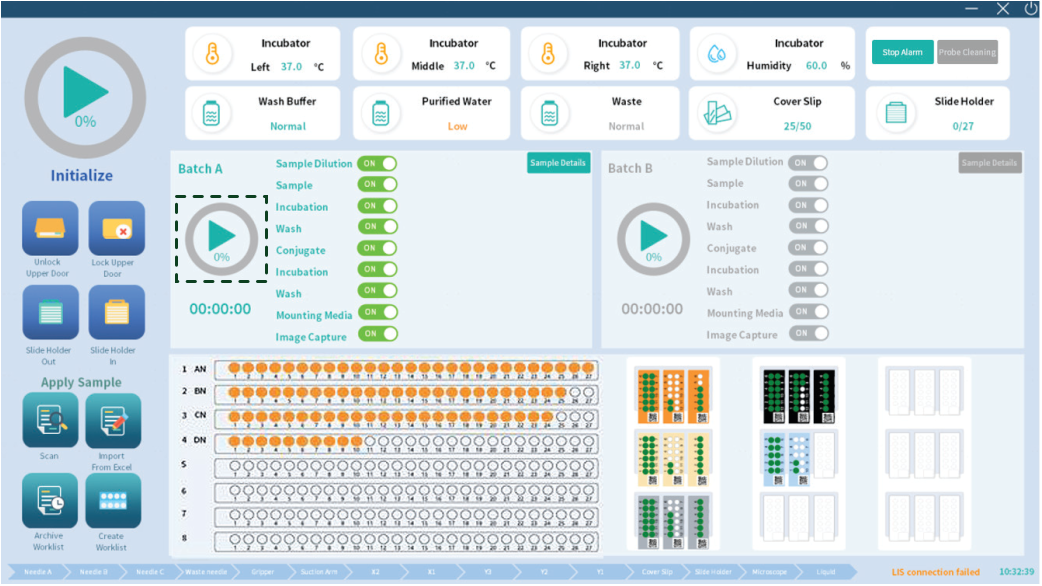Viewport: 1042px width, 586px height.
Task: Click the power icon in the title bar
Action: click(1031, 9)
